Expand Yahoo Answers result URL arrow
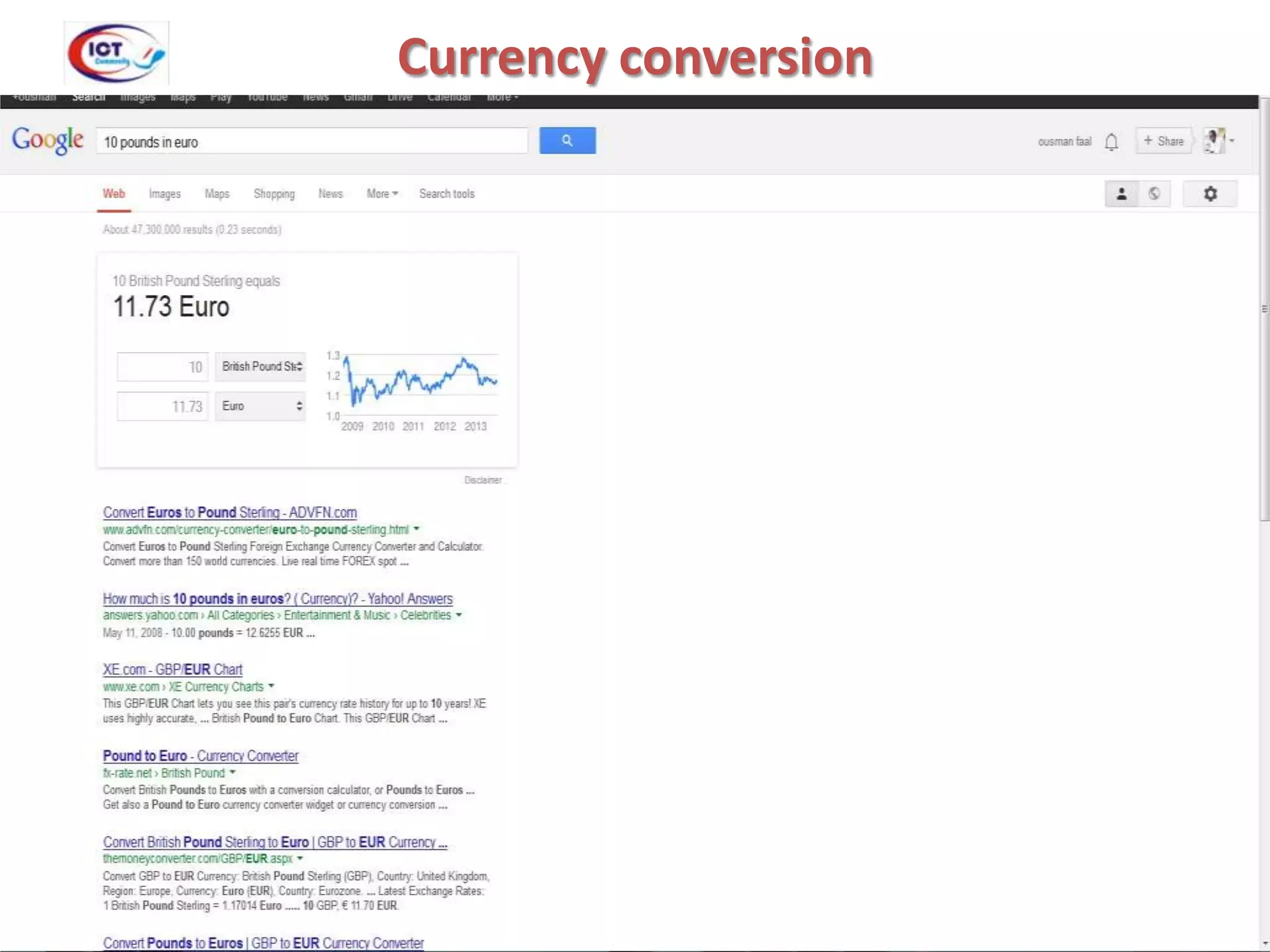This screenshot has height=952, width=1270. coord(459,615)
